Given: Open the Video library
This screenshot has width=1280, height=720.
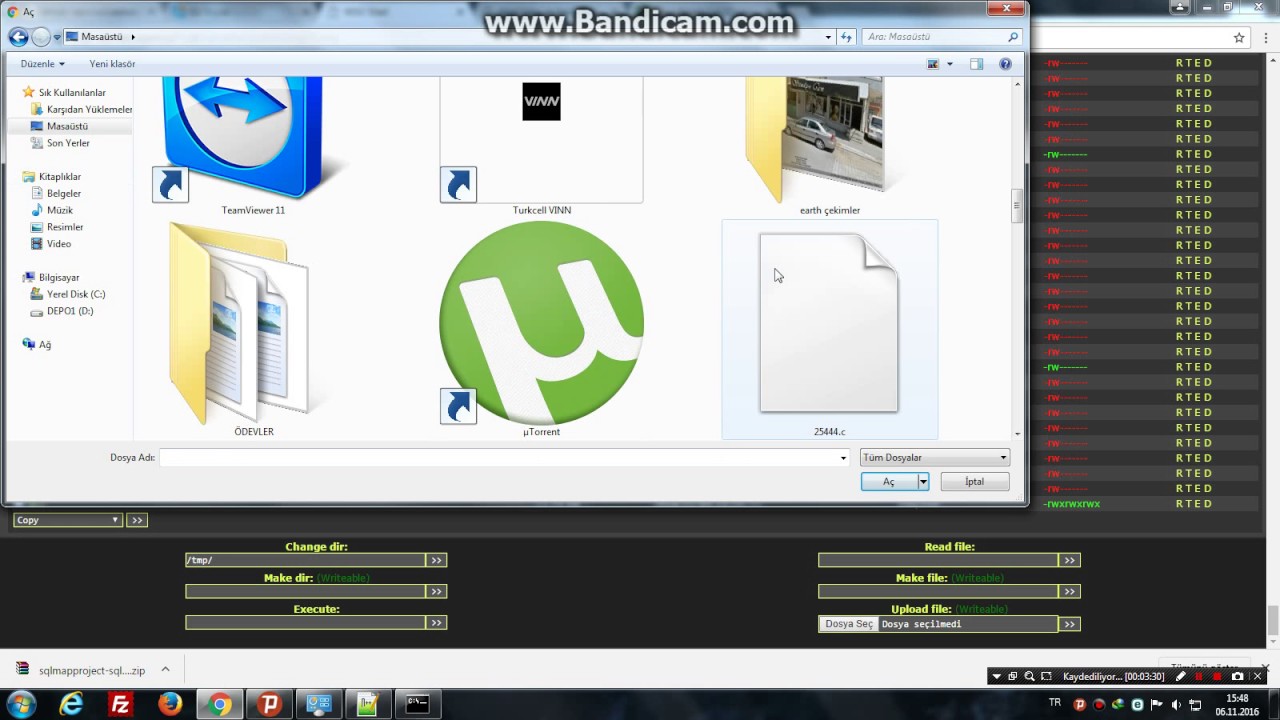Looking at the screenshot, I should [x=59, y=244].
